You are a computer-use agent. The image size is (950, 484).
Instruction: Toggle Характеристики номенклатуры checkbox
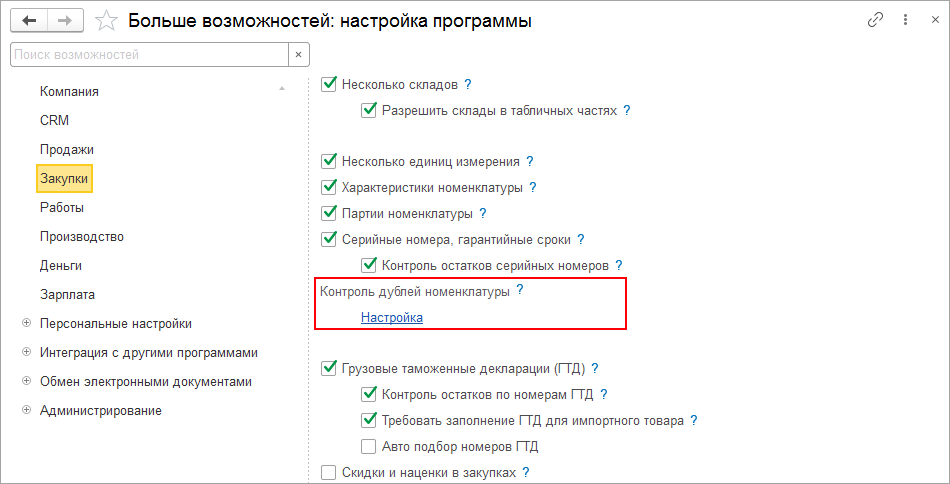[x=329, y=187]
